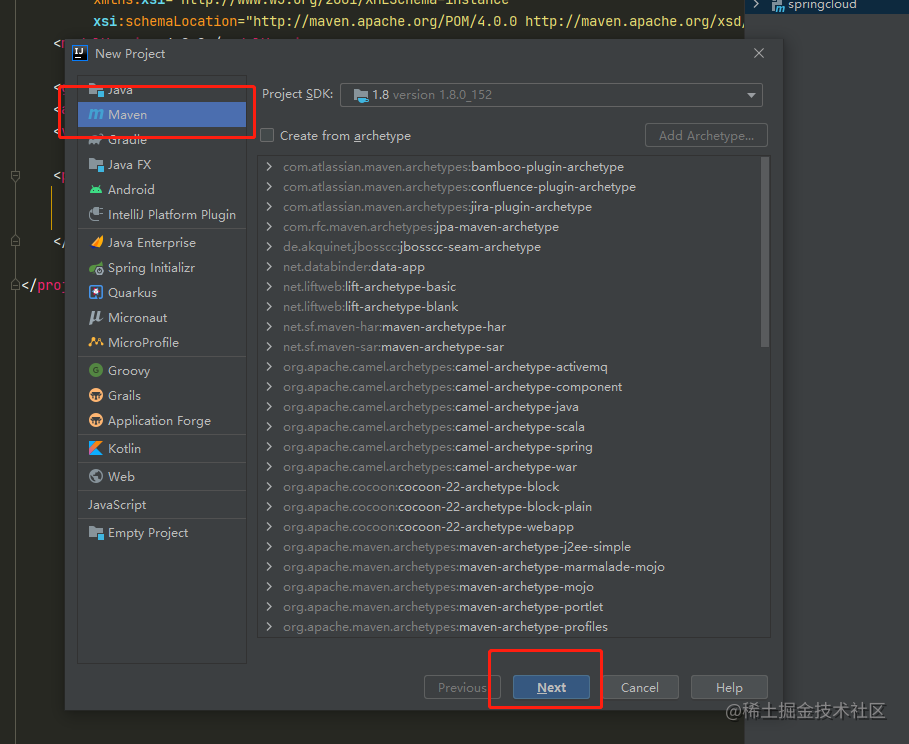Image resolution: width=909 pixels, height=744 pixels.
Task: Click the springcloud module icon in background
Action: click(x=778, y=5)
